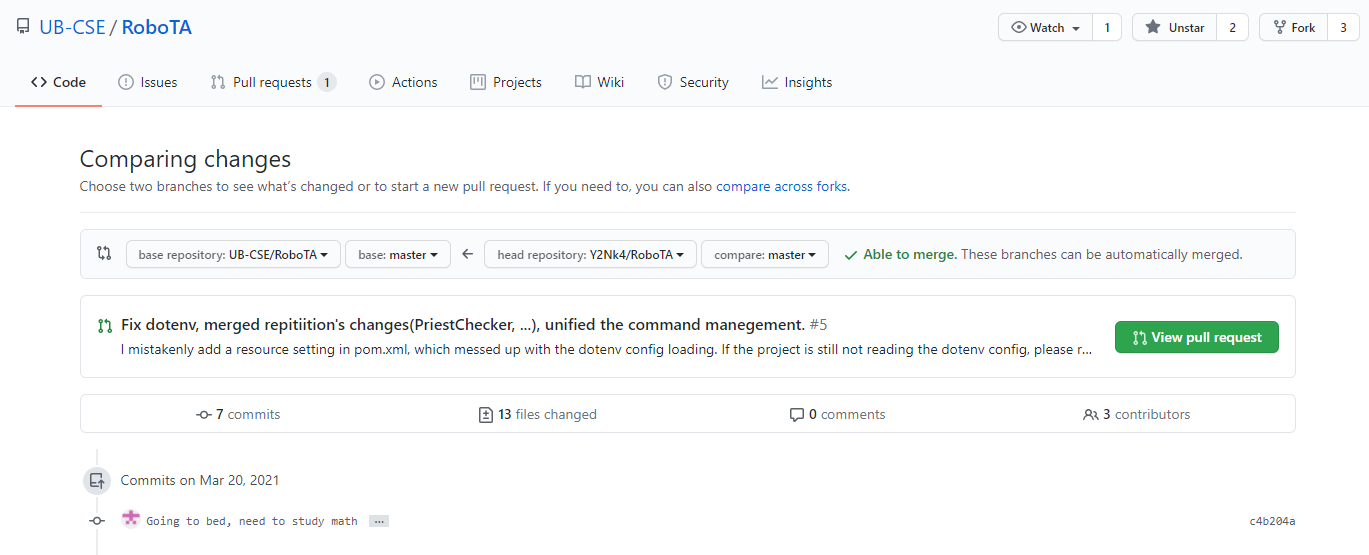Screen dimensions: 1369x555
Task: Unstar the repository
Action: [1175, 28]
